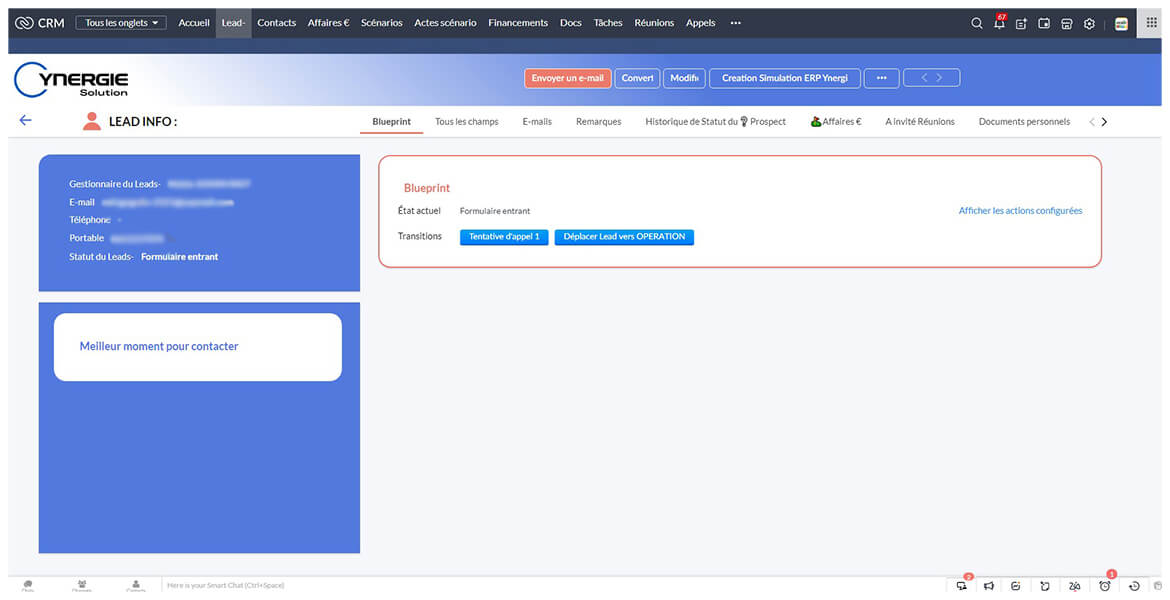Open the Contacts module in the navigation bar

(x=276, y=23)
